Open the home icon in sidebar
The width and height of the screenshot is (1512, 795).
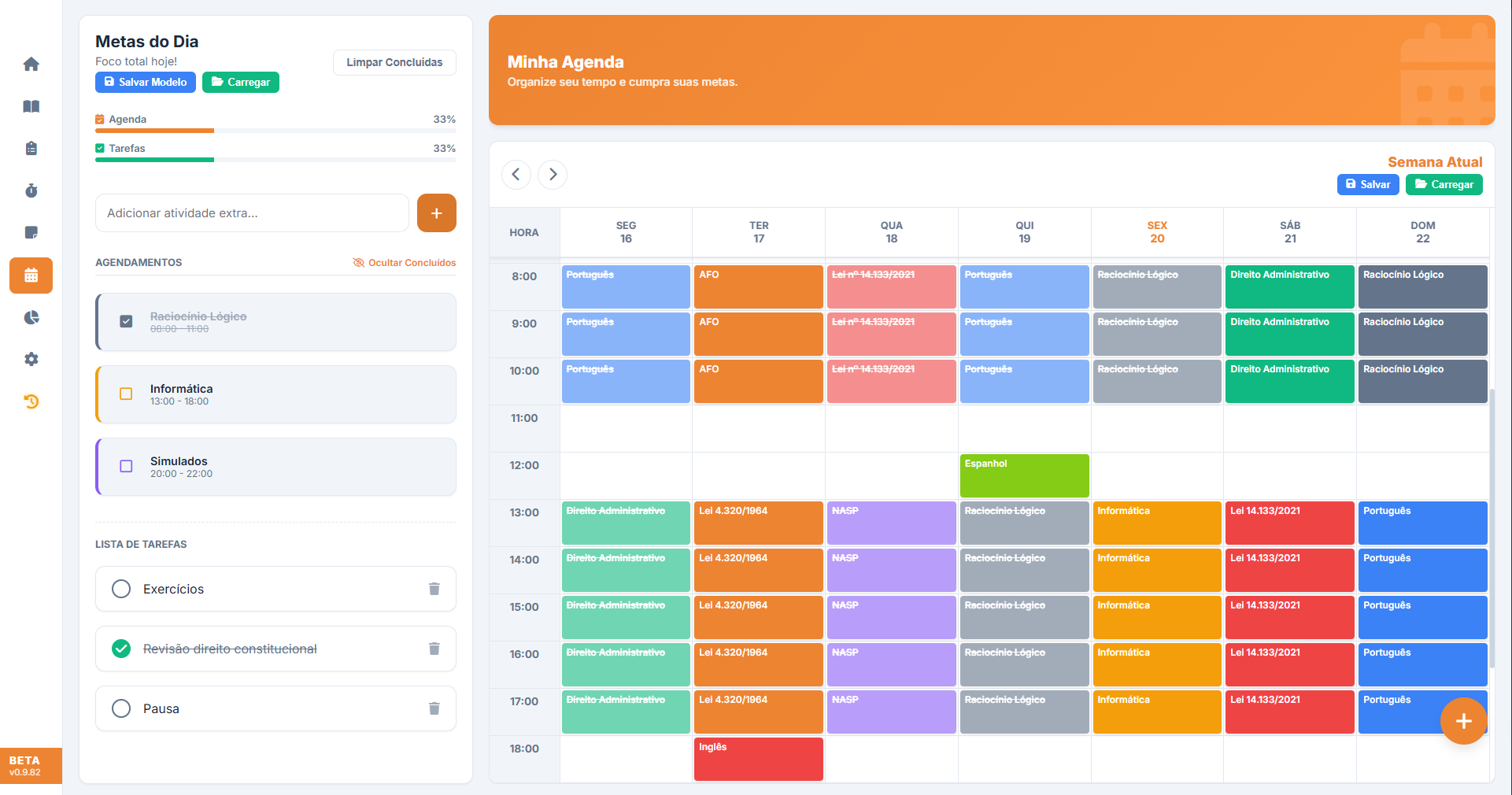pos(31,65)
